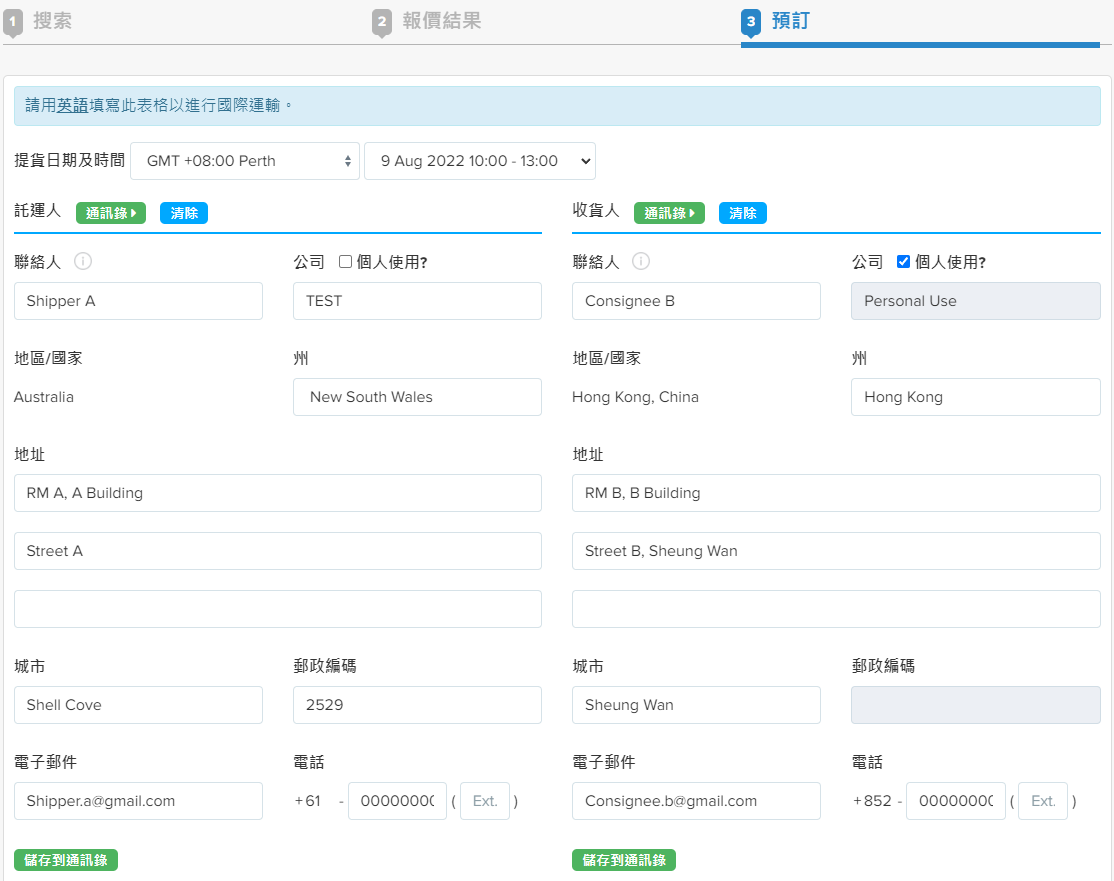The height and width of the screenshot is (881, 1114).
Task: Click the 收貨人 section heading
Action: 596,211
